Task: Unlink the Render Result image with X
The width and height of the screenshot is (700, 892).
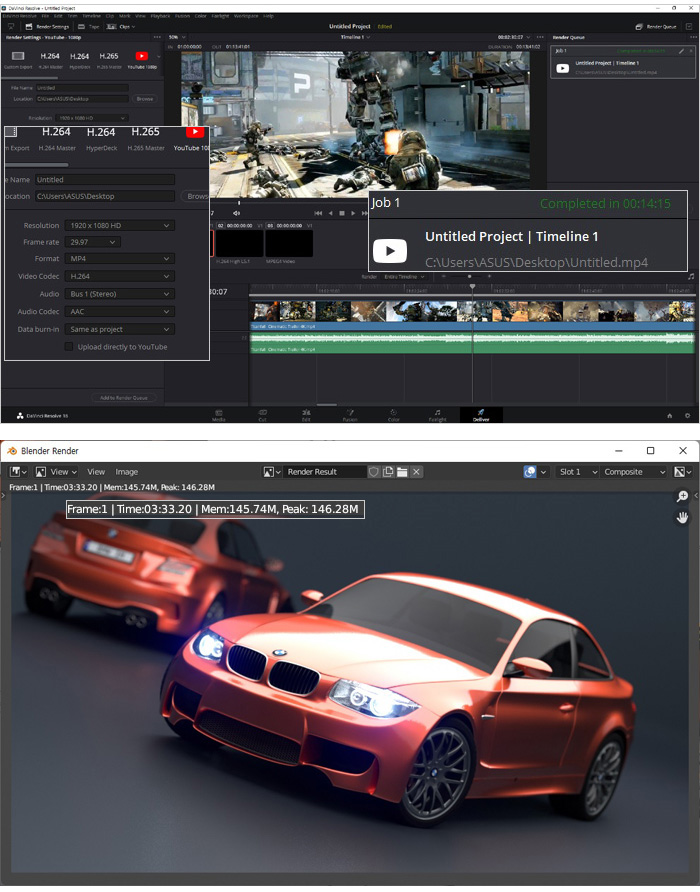Action: pos(416,472)
